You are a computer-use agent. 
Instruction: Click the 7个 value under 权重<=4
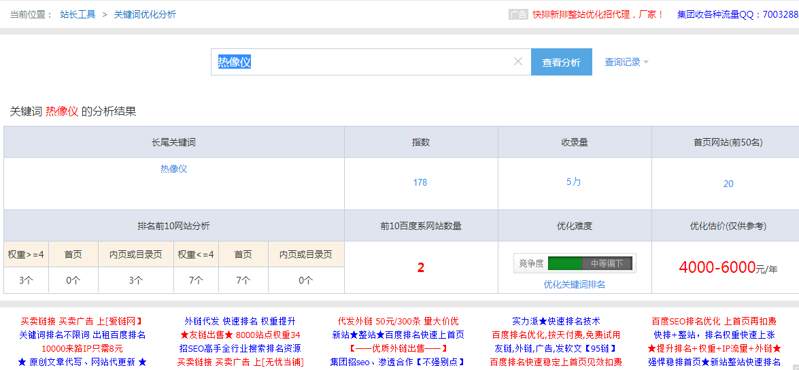point(196,280)
